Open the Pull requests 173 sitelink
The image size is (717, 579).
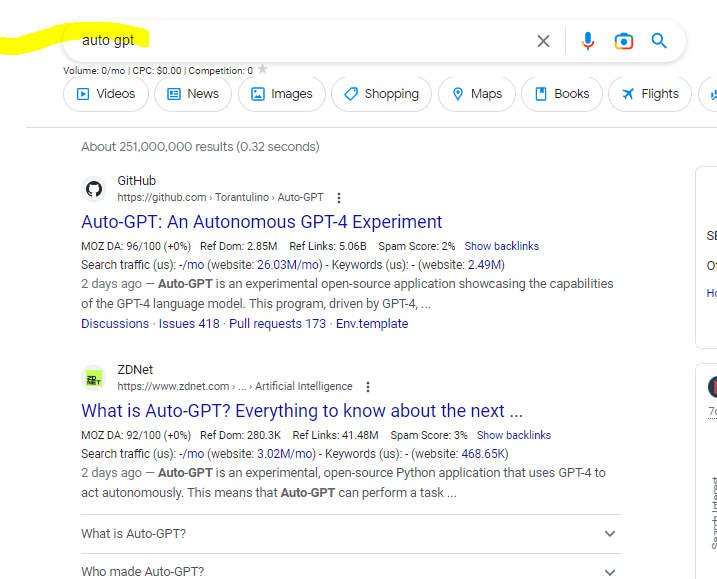(x=278, y=324)
